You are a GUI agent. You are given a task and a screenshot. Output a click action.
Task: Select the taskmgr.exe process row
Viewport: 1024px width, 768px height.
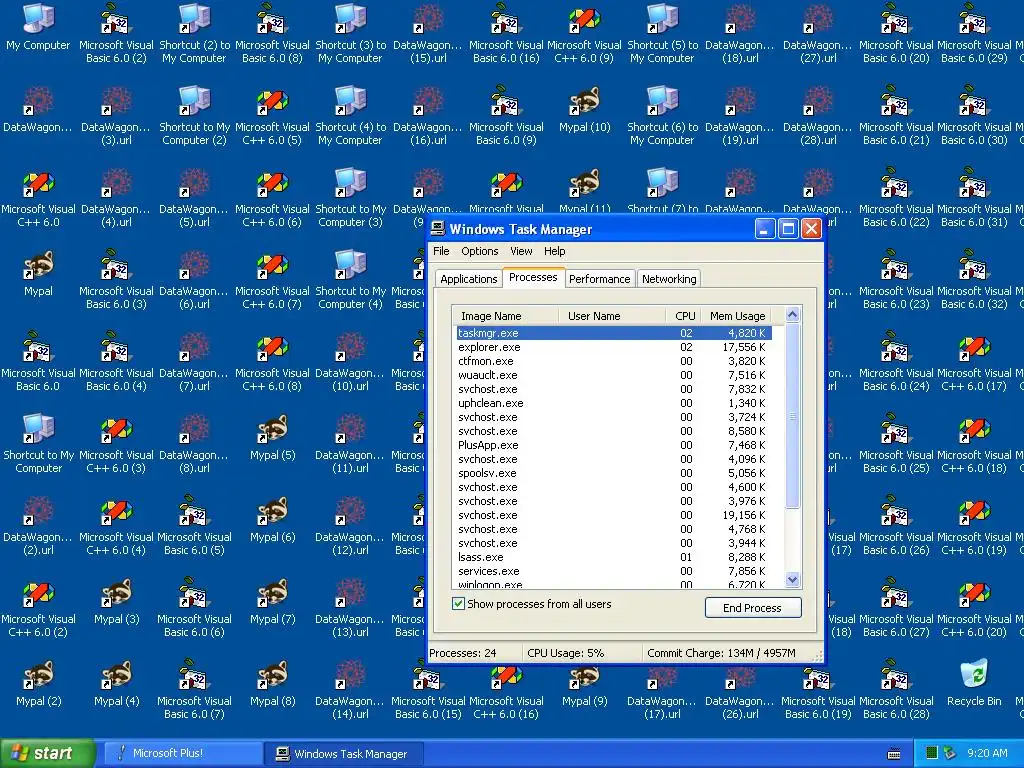coord(614,333)
